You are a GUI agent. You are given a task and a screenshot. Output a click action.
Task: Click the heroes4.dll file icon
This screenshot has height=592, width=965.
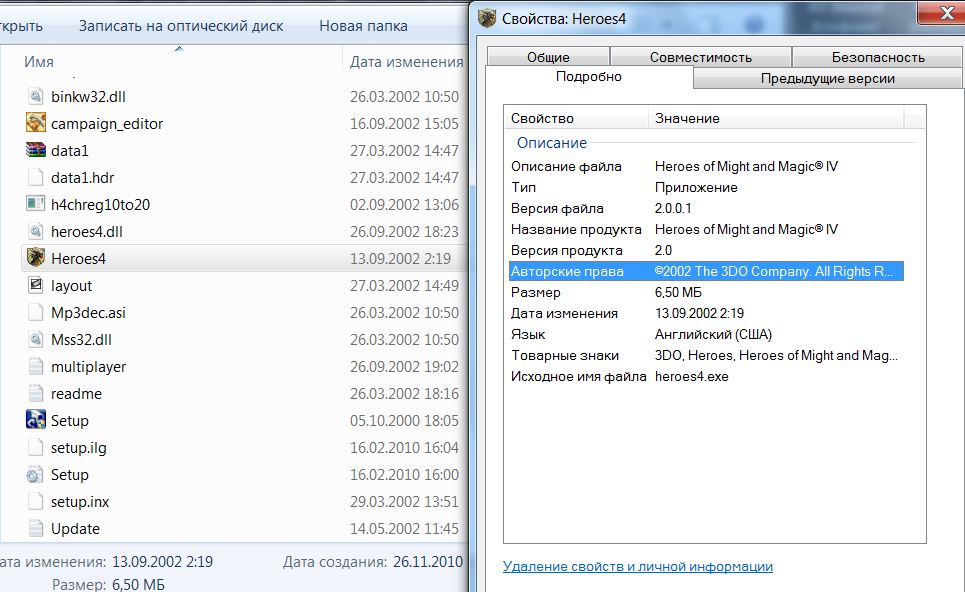pyautogui.click(x=36, y=231)
